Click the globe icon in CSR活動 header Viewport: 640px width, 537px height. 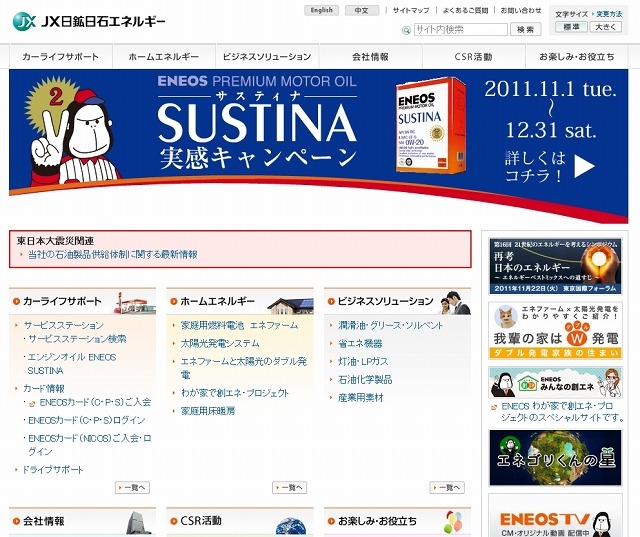[x=291, y=526]
